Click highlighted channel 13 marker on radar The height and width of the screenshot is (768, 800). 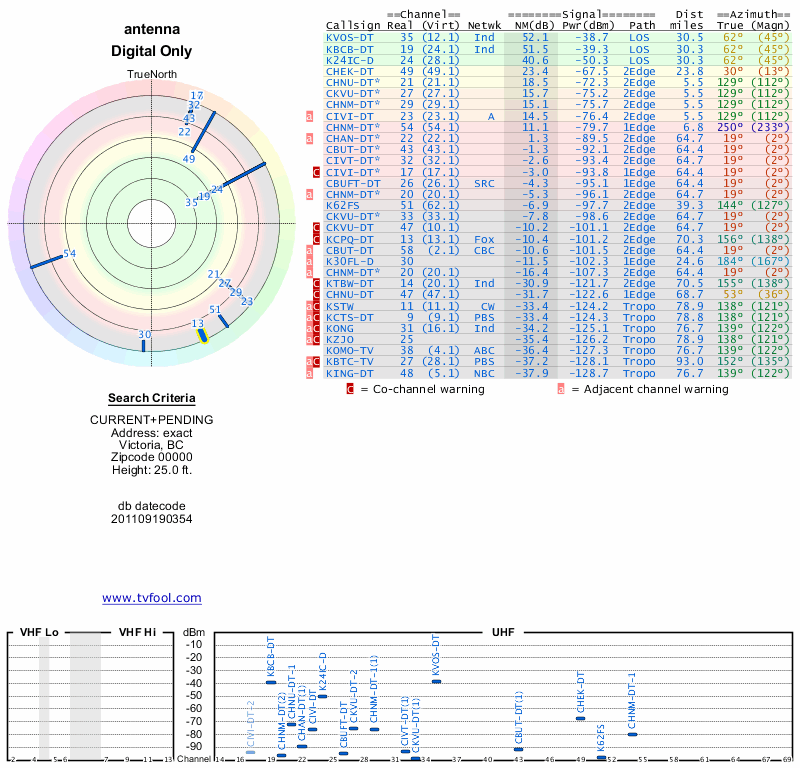[x=203, y=336]
